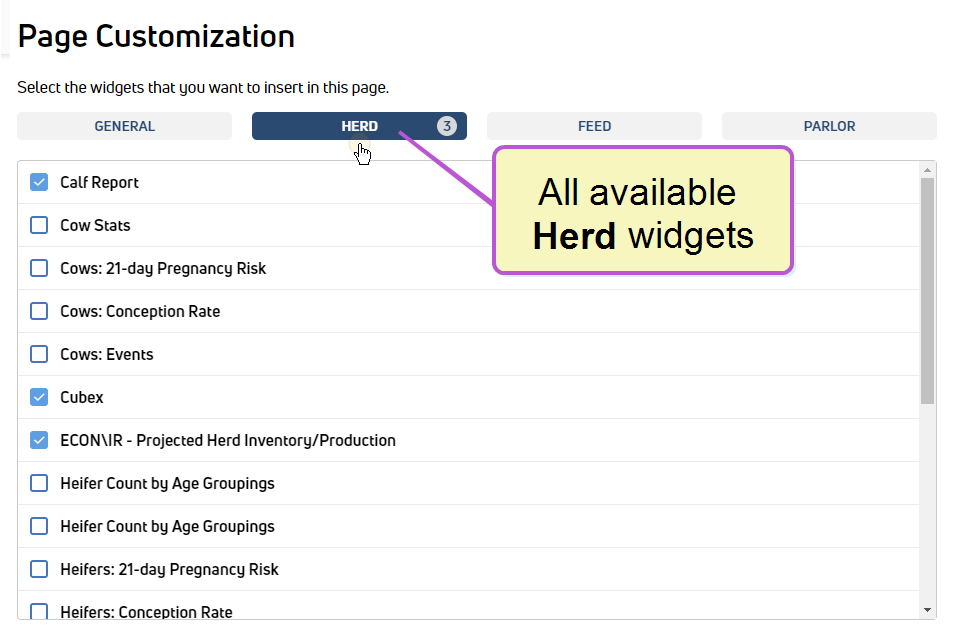Switch to the PARLOR tab
The width and height of the screenshot is (956, 637).
(x=829, y=126)
